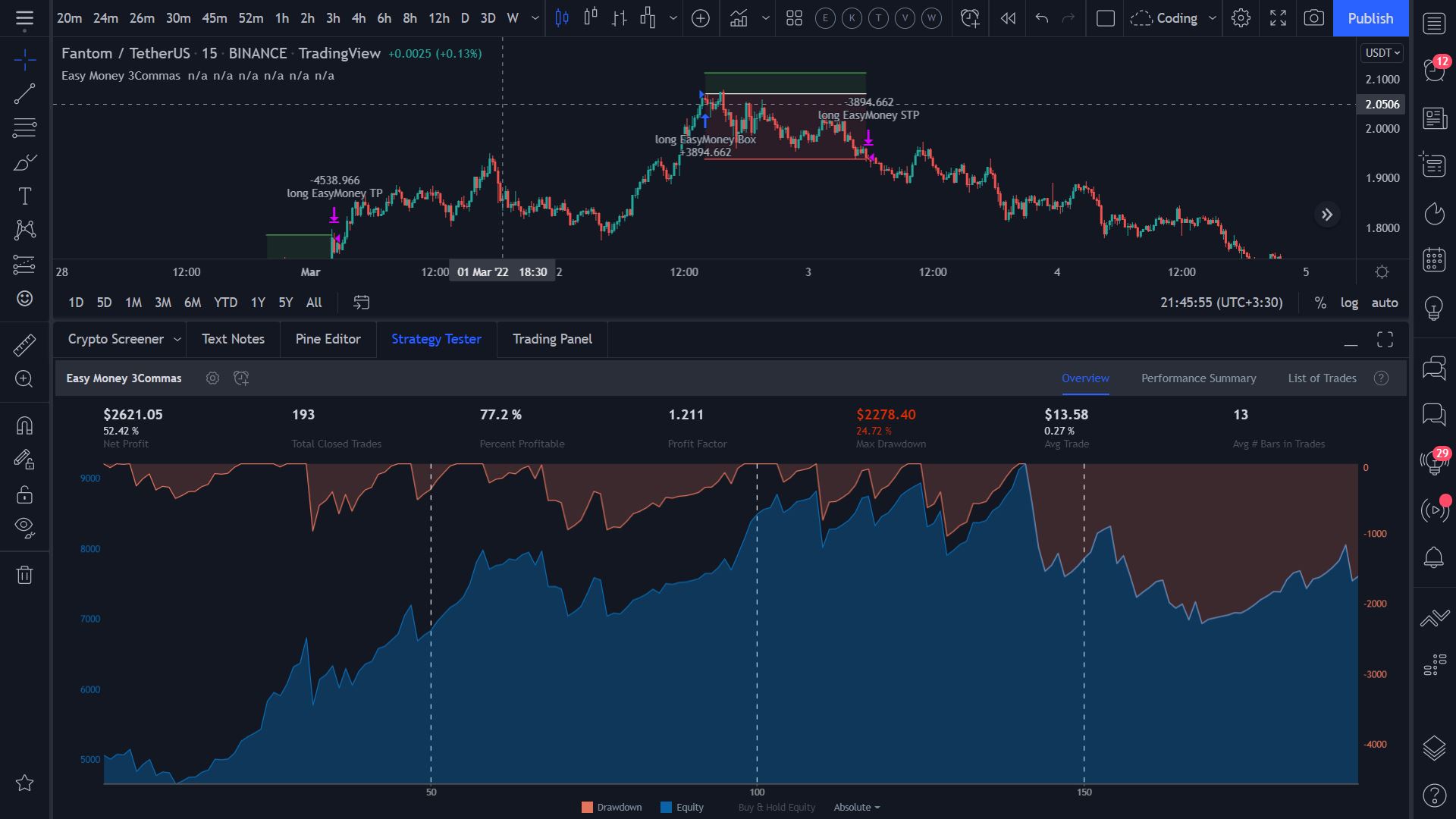
Task: Open the indicators and strategies dialog
Action: pos(739,18)
